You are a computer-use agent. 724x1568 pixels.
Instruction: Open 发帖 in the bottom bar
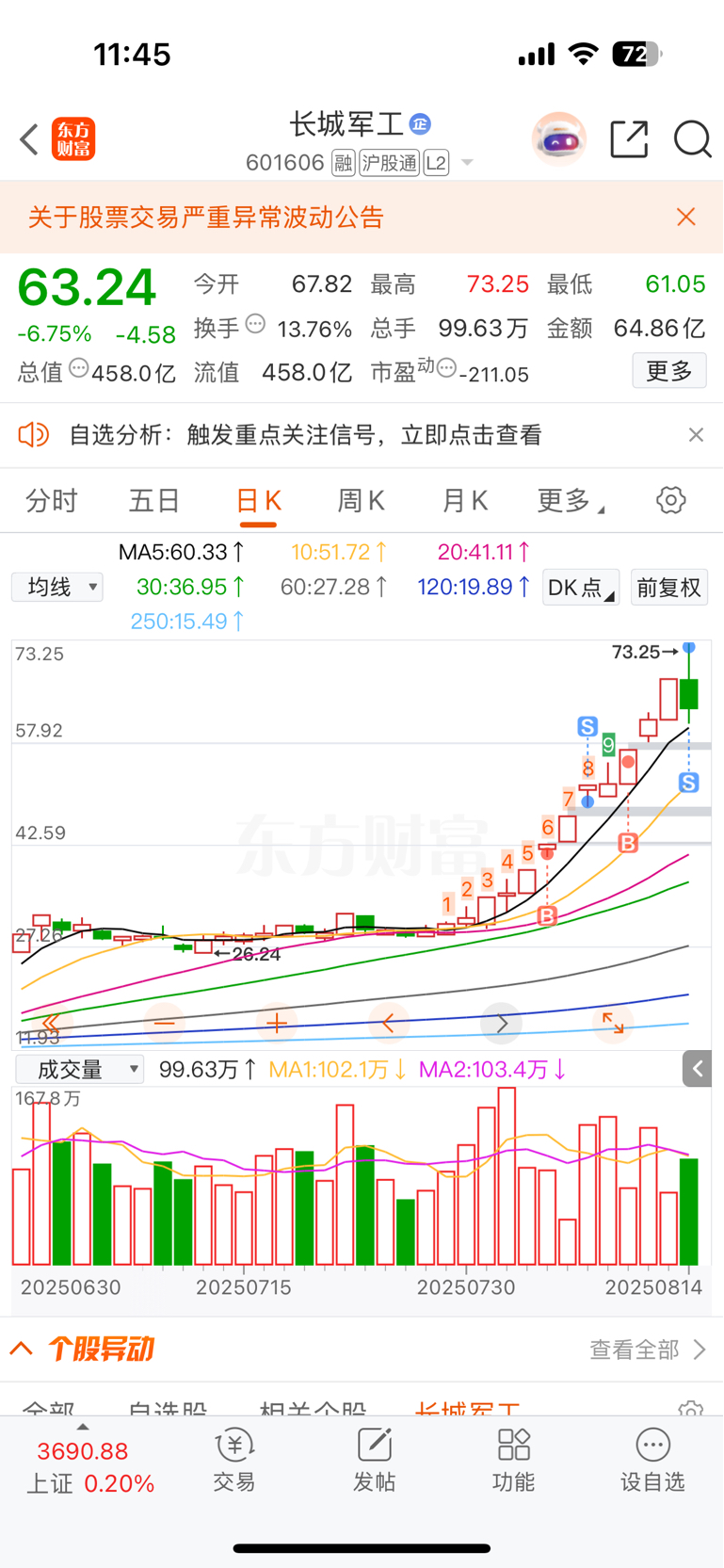tap(374, 1460)
